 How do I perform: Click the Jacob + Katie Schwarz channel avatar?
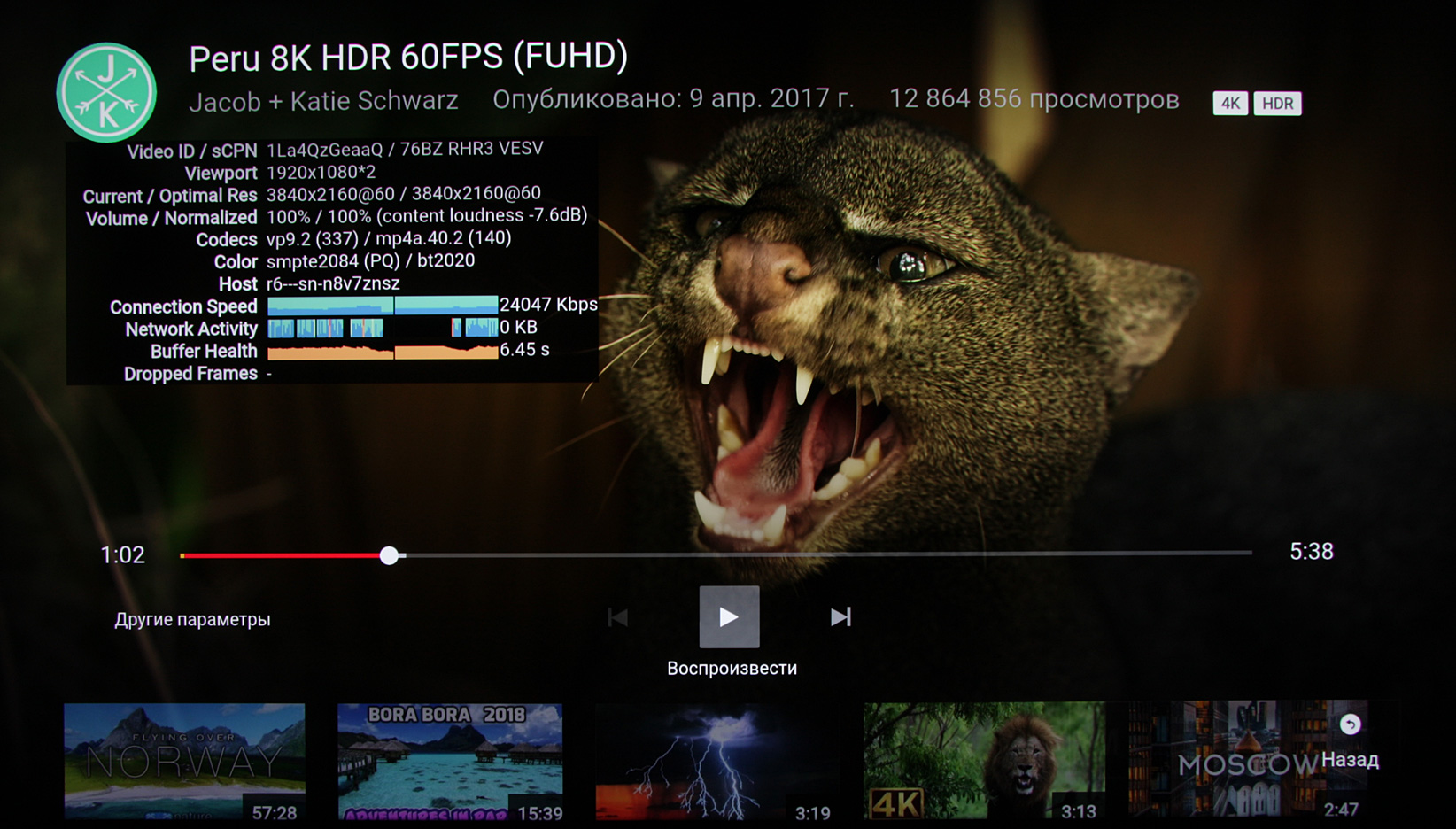pos(106,93)
